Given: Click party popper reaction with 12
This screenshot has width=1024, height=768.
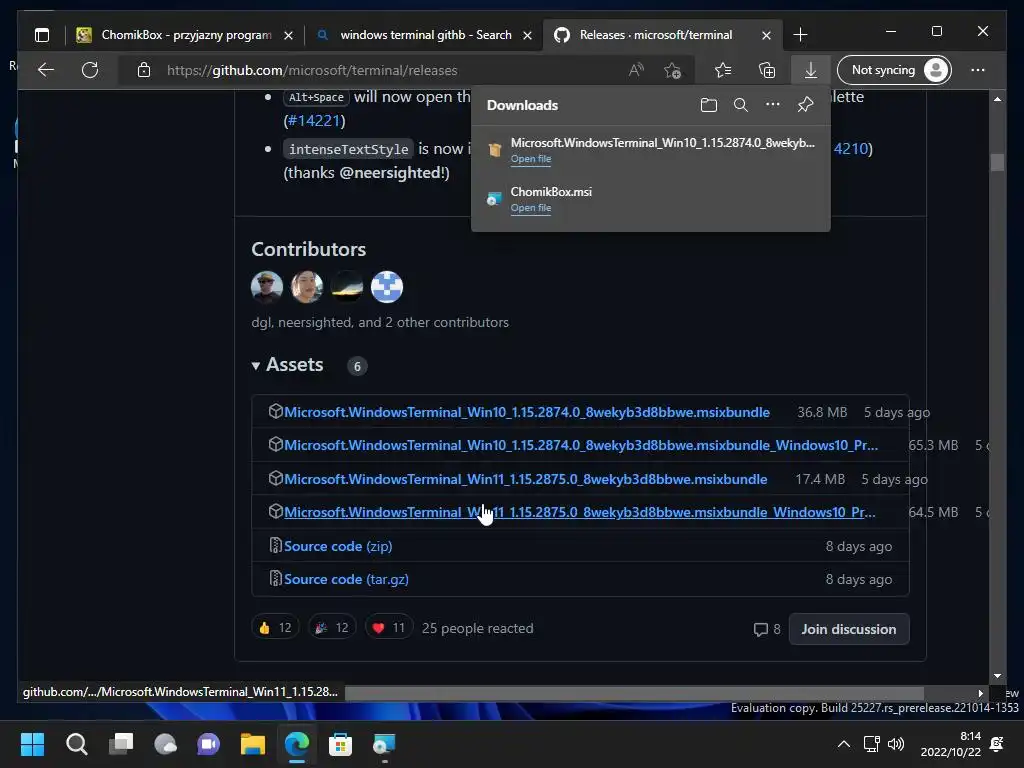Looking at the screenshot, I should [x=332, y=628].
